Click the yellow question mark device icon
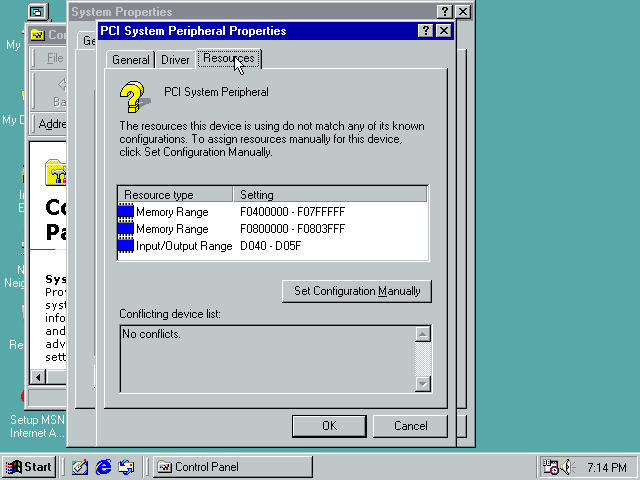Viewport: 640px width, 480px height. (135, 96)
